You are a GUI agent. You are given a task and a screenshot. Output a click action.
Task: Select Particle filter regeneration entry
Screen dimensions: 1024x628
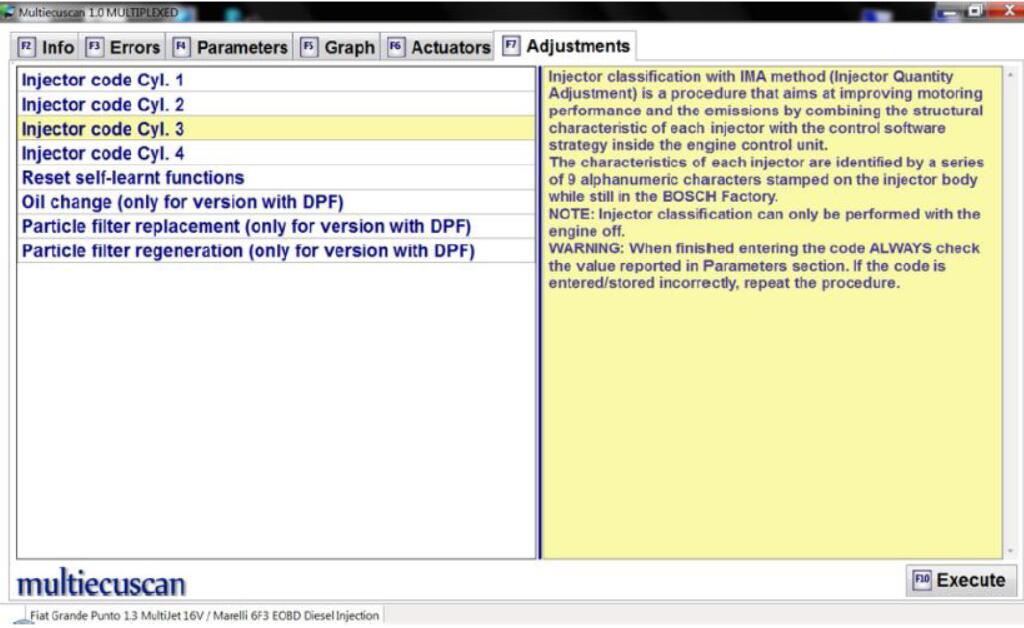click(276, 251)
